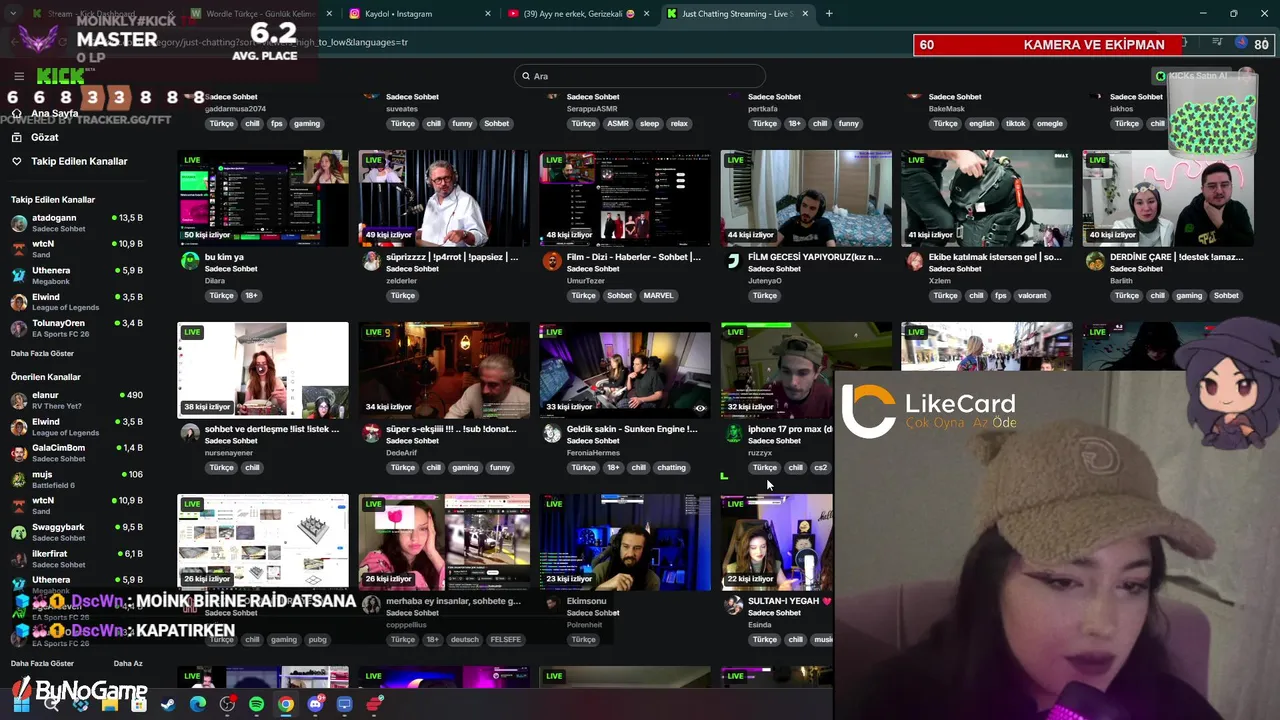Click the deutsch tag under coppellius
The height and width of the screenshot is (720, 1280).
pyautogui.click(x=465, y=640)
